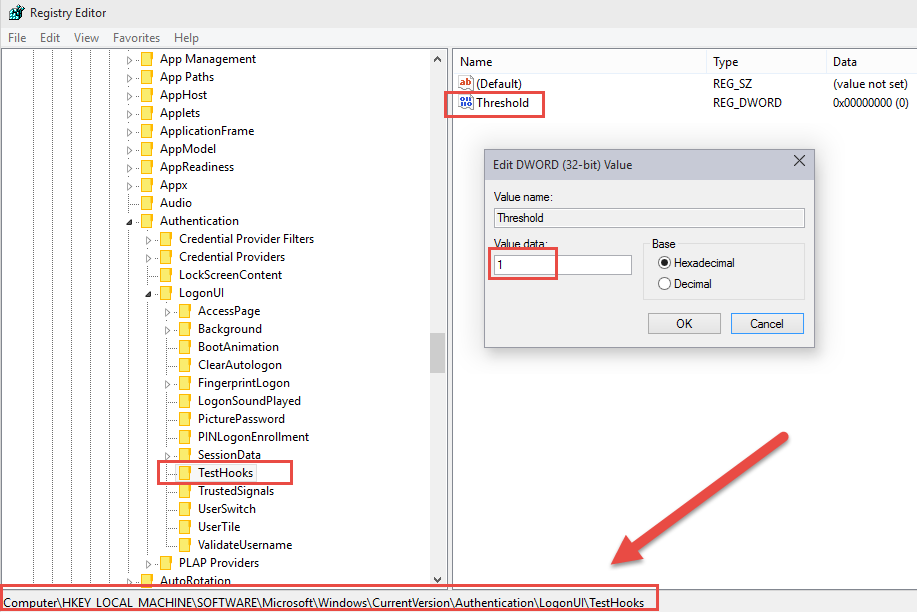Click the folder icon next to PINLogonEnrollment
This screenshot has width=917, height=612.
[x=185, y=437]
